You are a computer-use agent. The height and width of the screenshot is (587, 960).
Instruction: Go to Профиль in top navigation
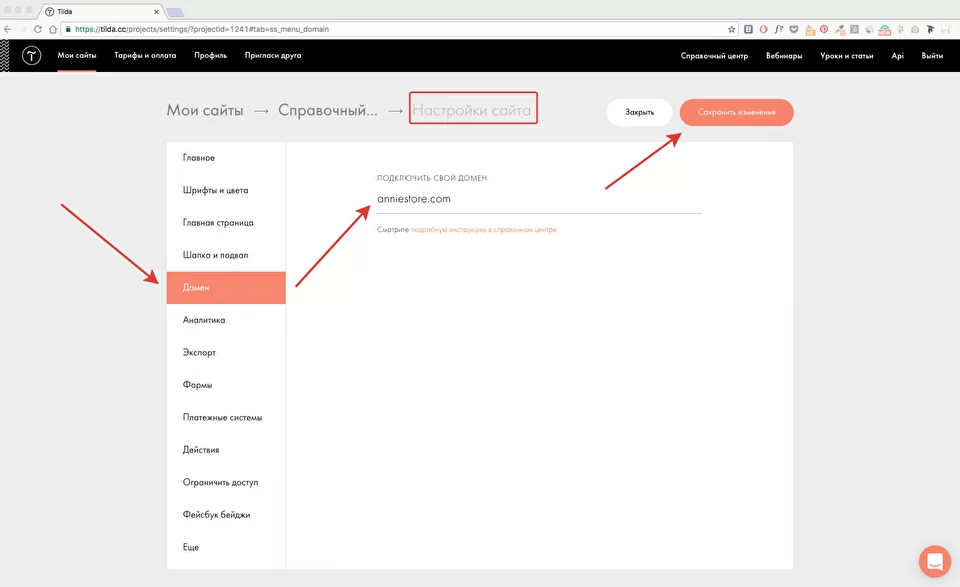(211, 55)
